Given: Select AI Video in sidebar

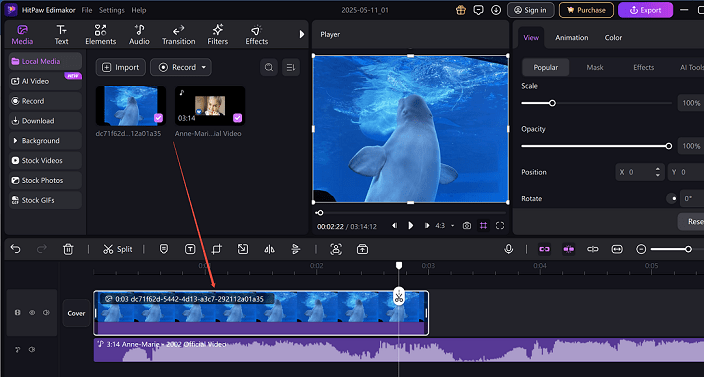Looking at the screenshot, I should pyautogui.click(x=45, y=81).
